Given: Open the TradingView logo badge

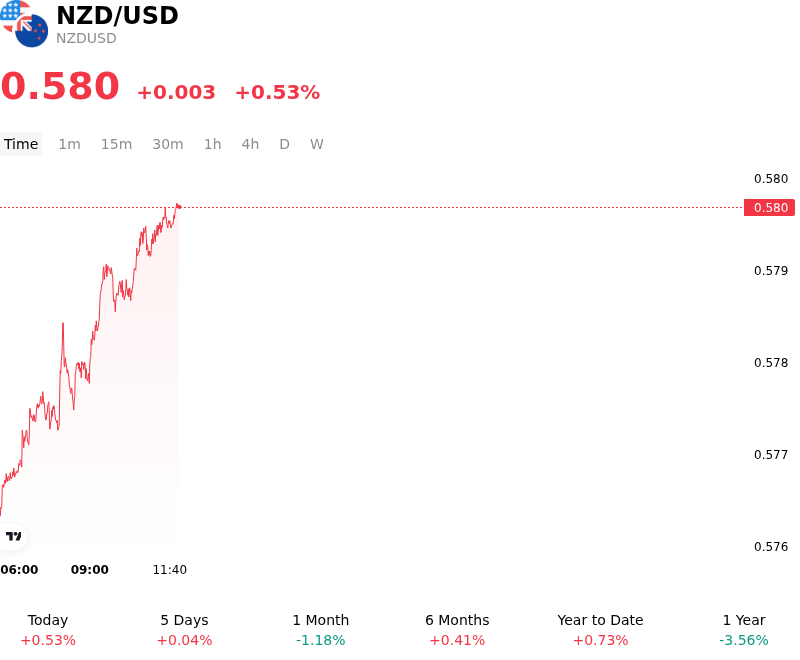Looking at the screenshot, I should point(13,536).
